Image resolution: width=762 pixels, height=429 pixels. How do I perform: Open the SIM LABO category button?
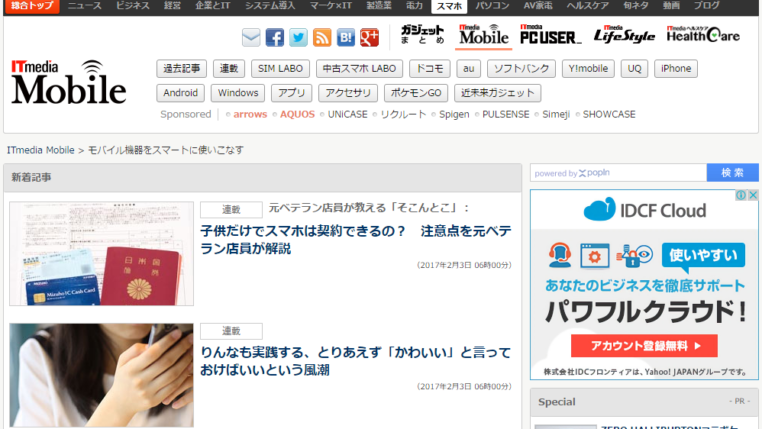pos(280,69)
